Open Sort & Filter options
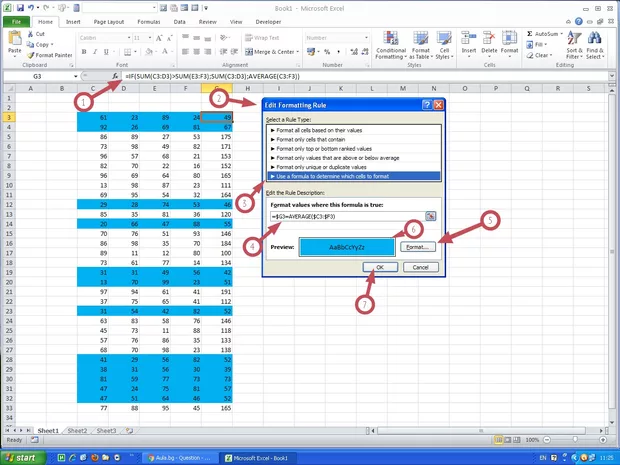Viewport: 620px width, 465px height. click(x=574, y=45)
